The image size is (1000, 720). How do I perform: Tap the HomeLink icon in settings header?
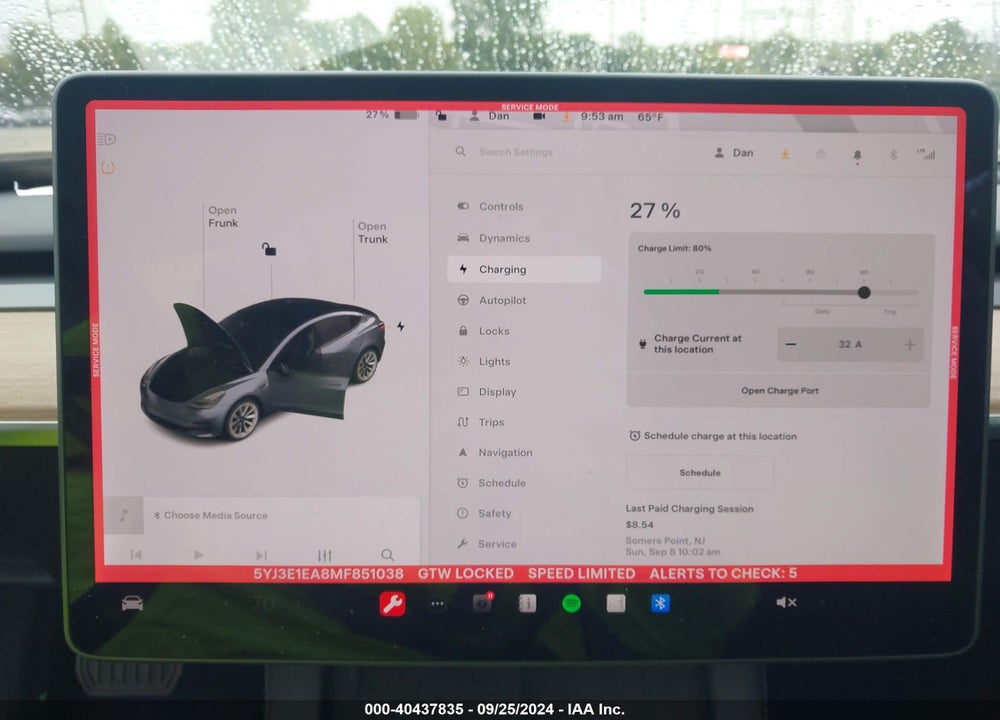(x=821, y=154)
